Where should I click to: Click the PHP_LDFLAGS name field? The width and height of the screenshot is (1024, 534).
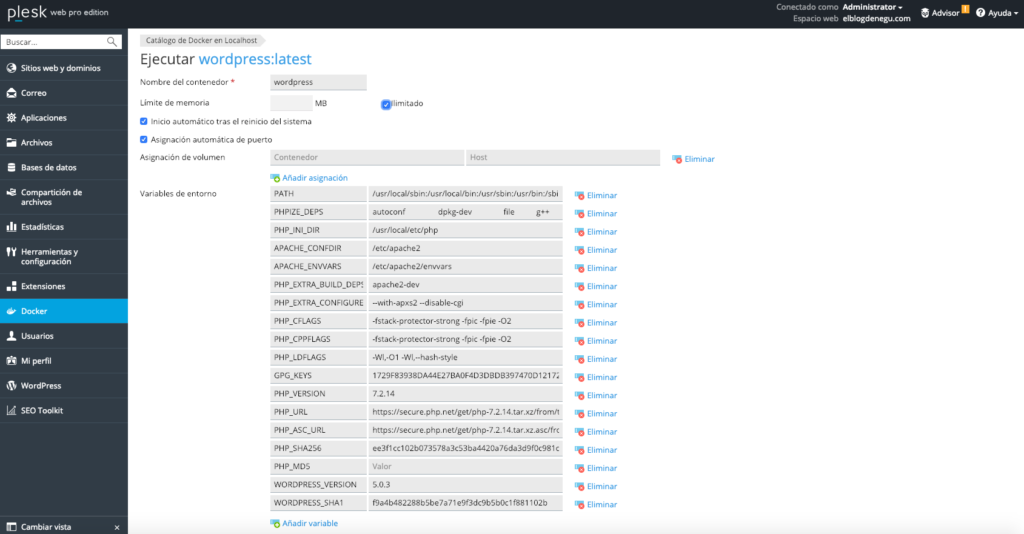[318, 357]
